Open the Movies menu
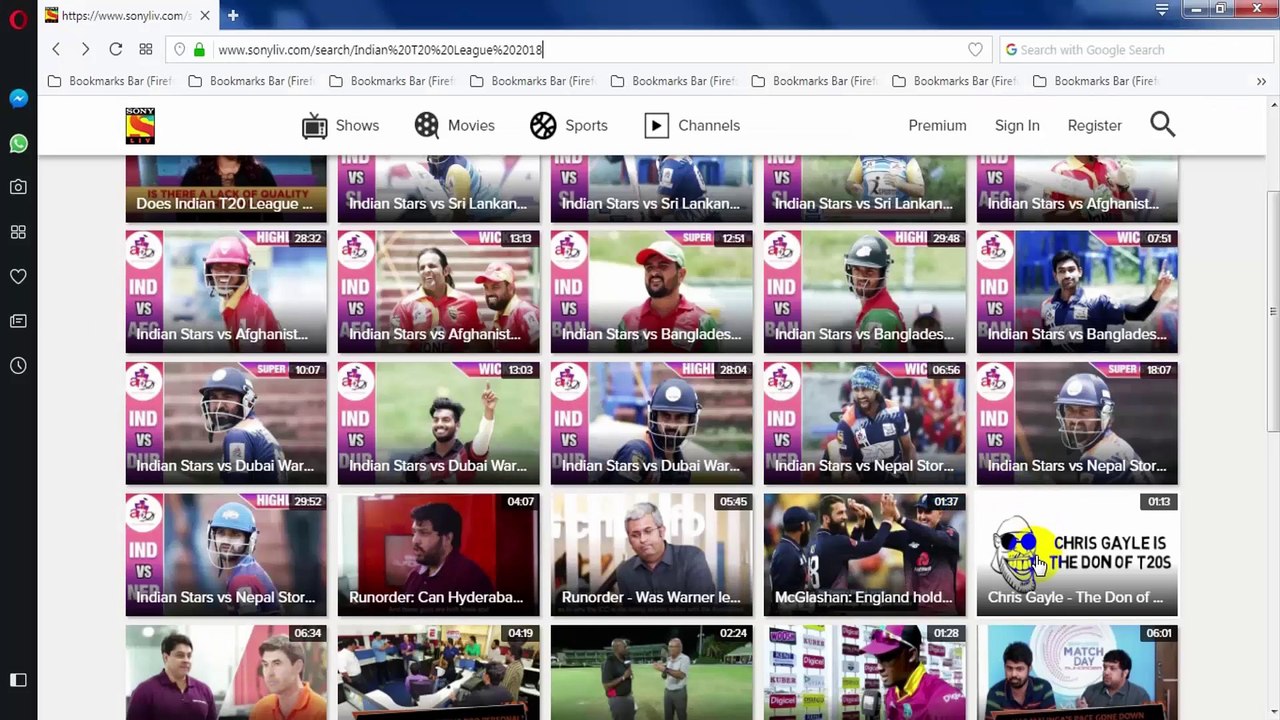The width and height of the screenshot is (1280, 720). point(454,125)
